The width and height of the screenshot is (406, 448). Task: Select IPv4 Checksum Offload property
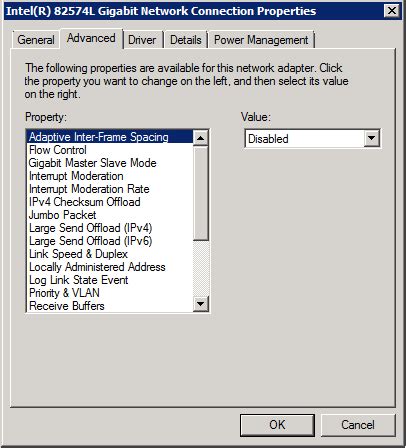(109, 202)
